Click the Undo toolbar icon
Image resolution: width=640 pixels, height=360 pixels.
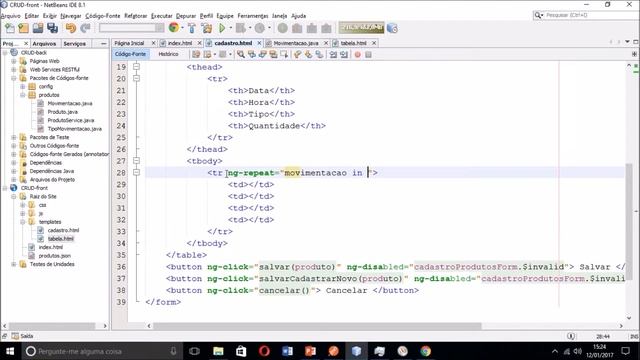(x=71, y=28)
